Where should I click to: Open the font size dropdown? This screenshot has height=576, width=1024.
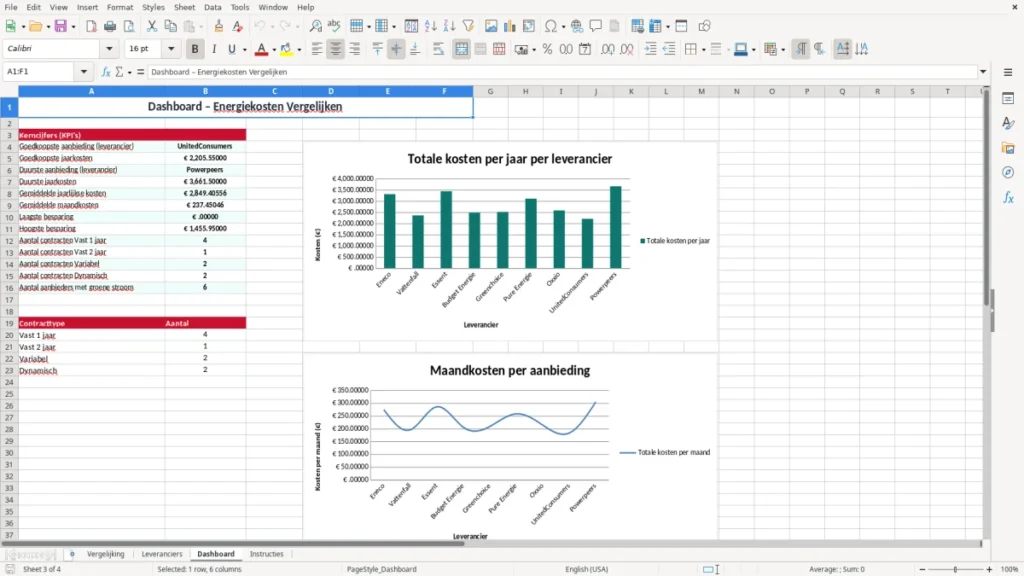pyautogui.click(x=171, y=48)
